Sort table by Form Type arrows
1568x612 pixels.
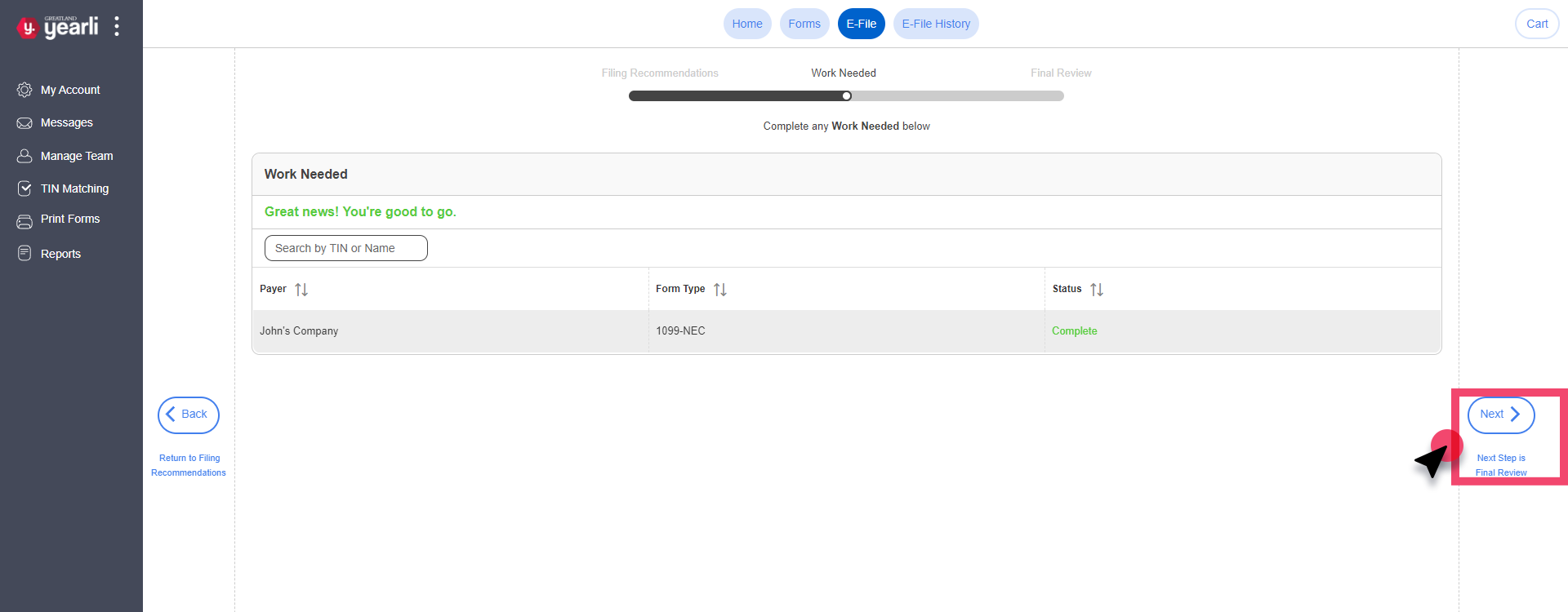720,290
